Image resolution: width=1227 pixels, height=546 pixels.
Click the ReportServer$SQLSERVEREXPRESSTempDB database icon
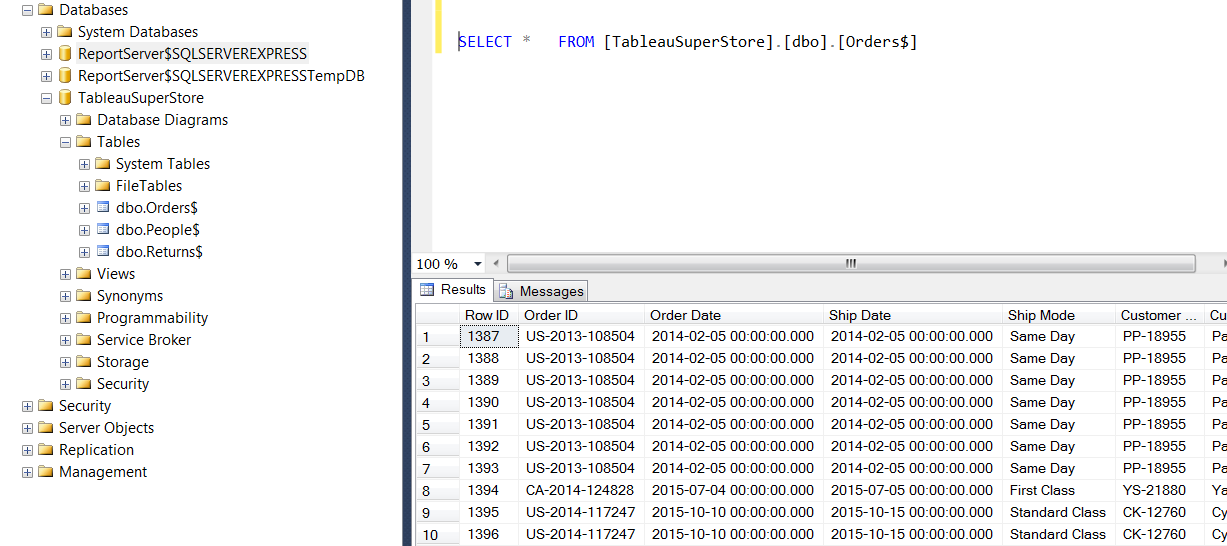[65, 76]
